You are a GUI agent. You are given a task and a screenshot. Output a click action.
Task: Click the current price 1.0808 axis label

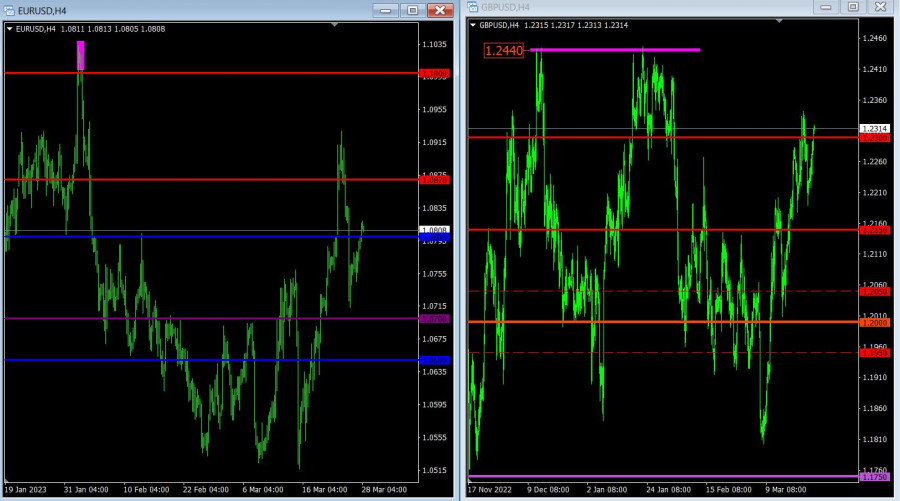(x=435, y=230)
